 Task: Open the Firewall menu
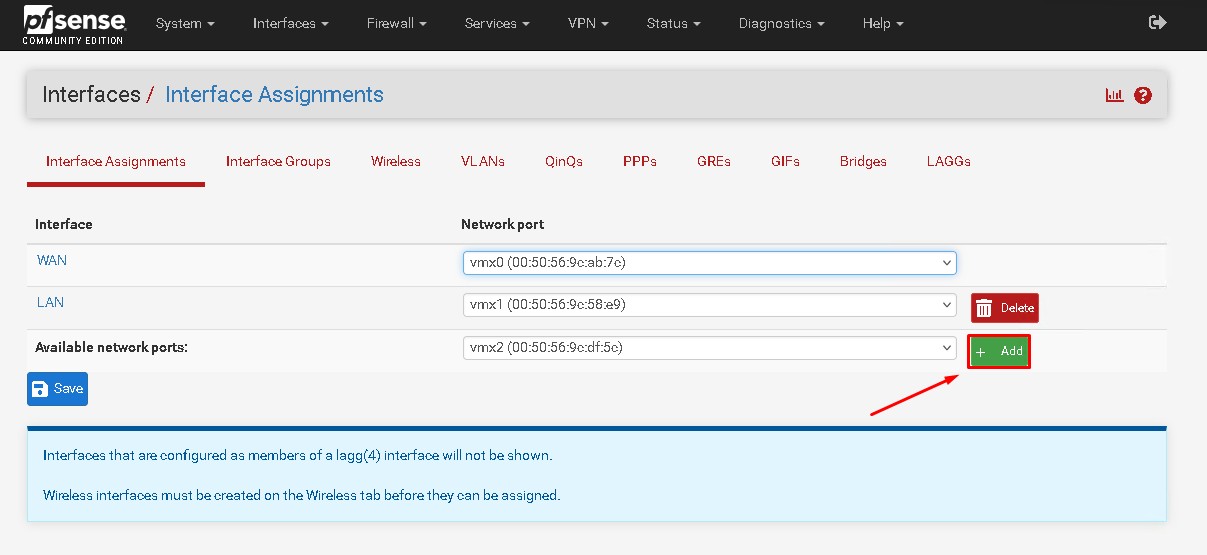coord(394,23)
